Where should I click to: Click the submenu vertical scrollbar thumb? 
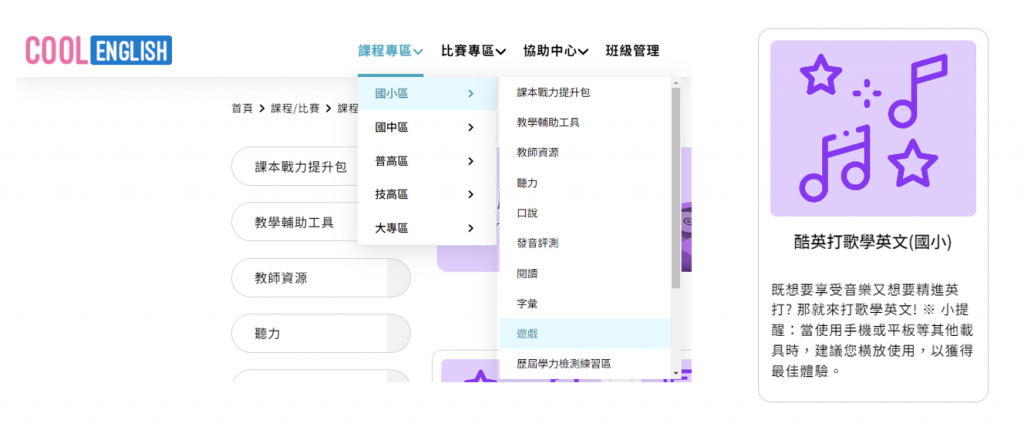click(675, 188)
